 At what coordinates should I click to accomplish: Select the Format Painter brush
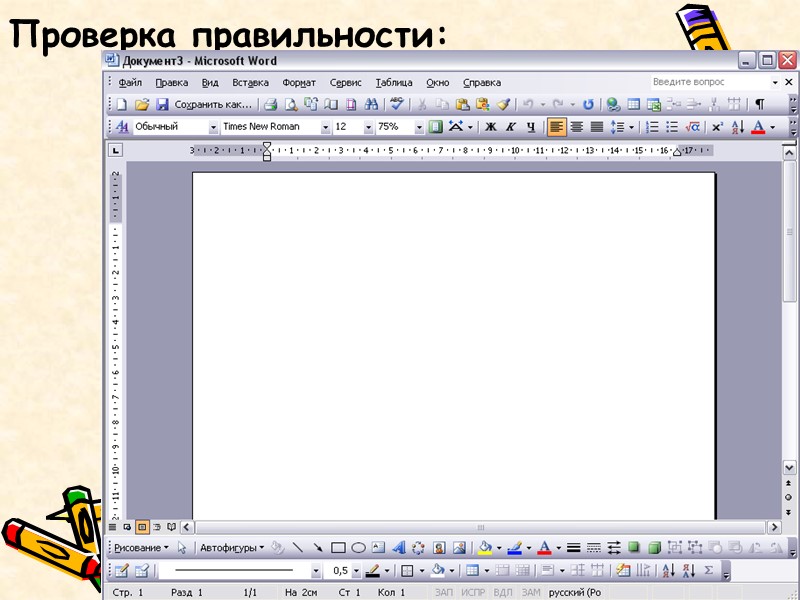(x=503, y=105)
